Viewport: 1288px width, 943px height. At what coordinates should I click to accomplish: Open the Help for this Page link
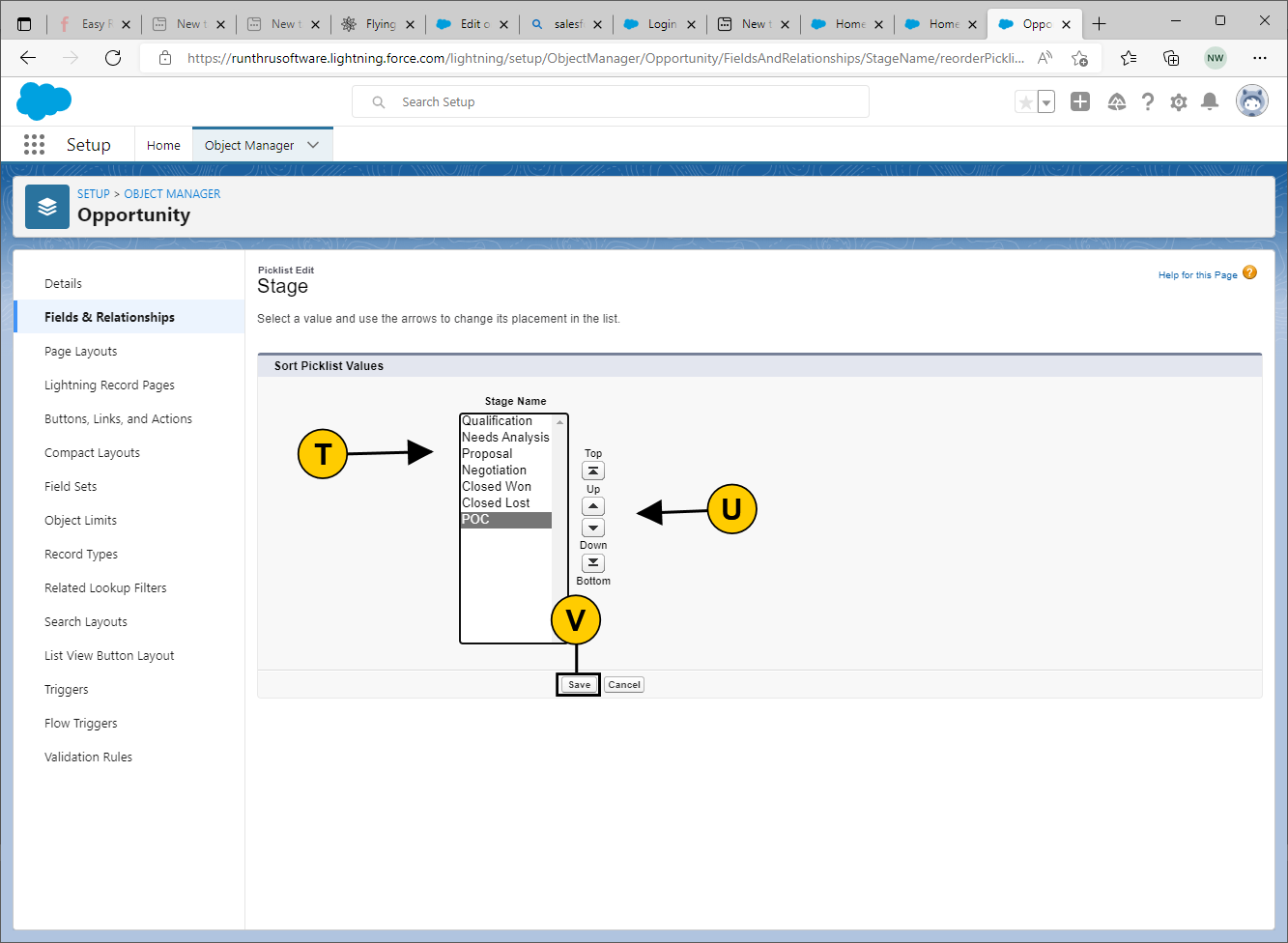pos(1197,275)
